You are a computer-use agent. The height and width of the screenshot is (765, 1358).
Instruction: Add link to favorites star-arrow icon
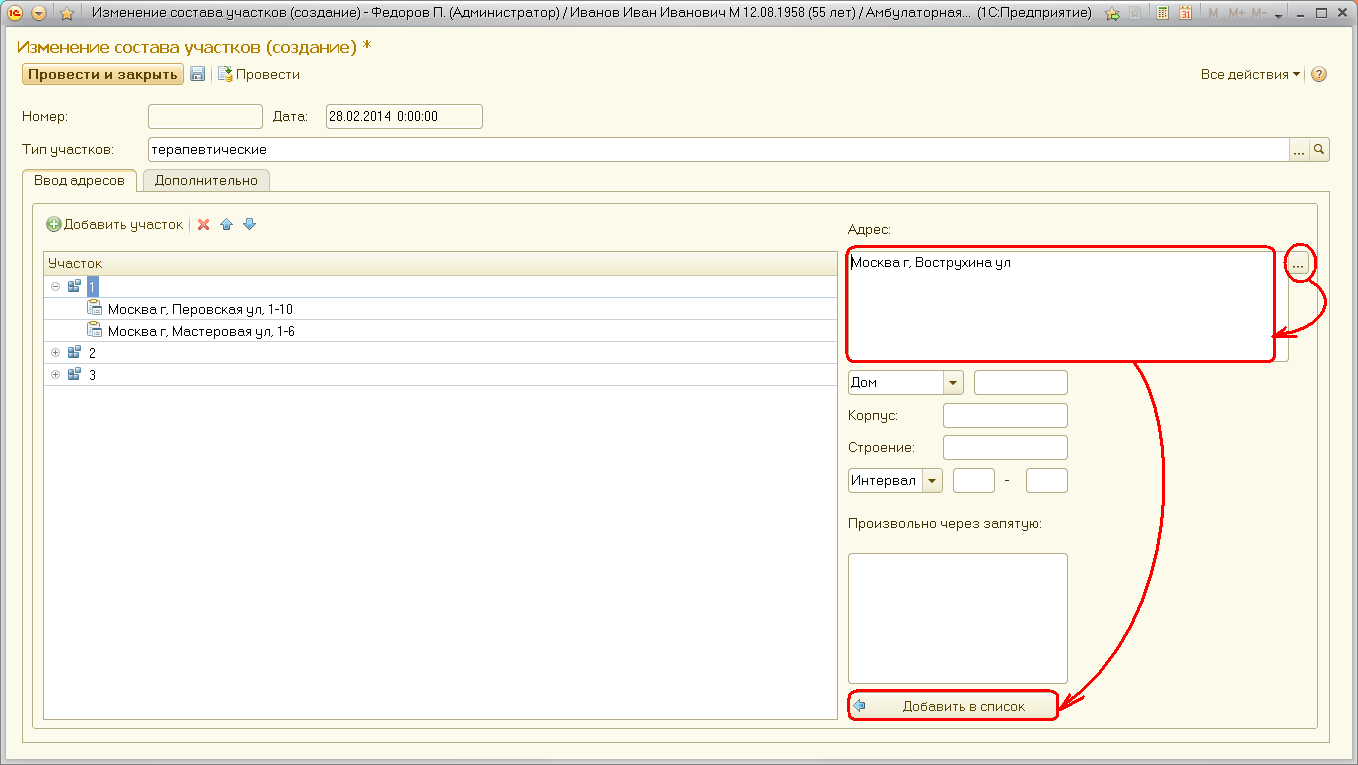point(1112,14)
